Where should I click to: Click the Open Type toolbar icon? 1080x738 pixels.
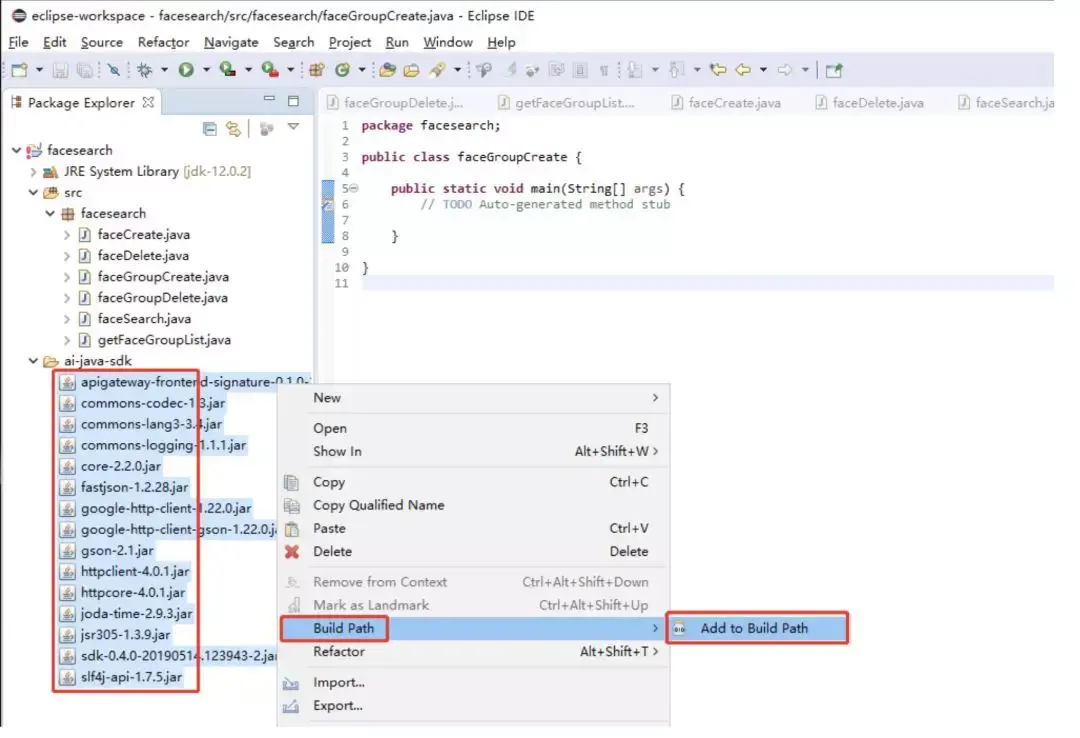click(388, 70)
